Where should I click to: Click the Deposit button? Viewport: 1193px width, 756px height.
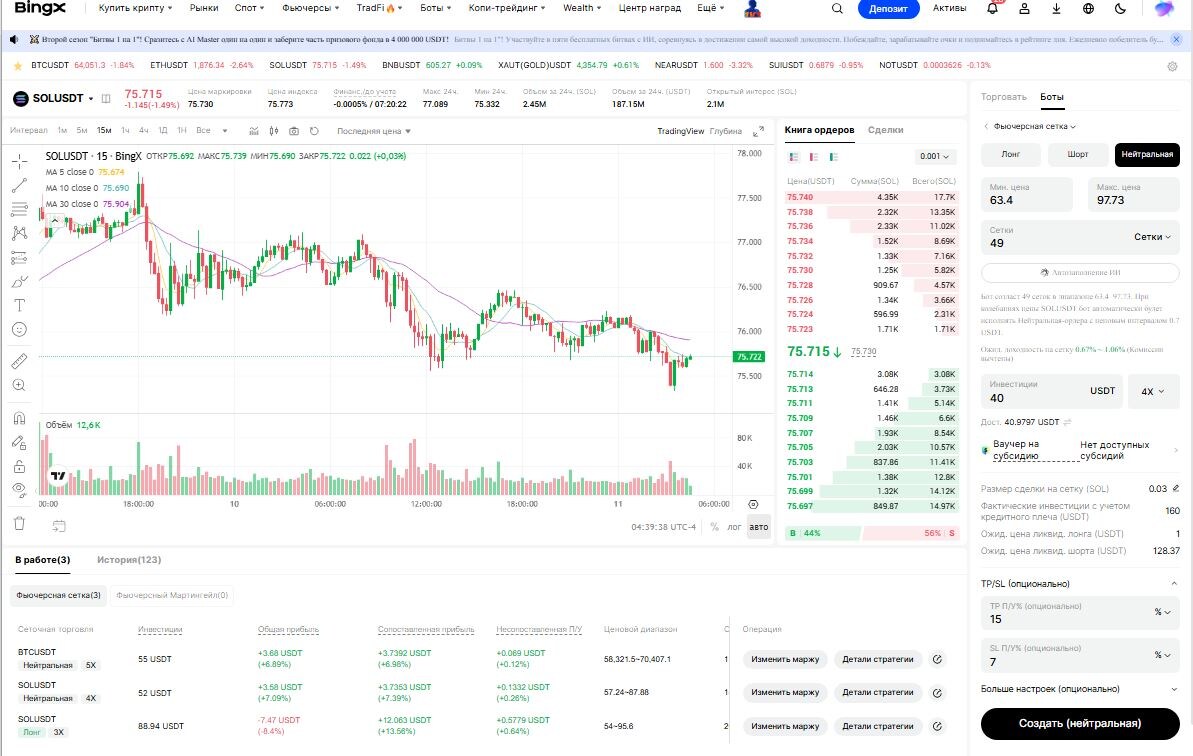[x=888, y=8]
